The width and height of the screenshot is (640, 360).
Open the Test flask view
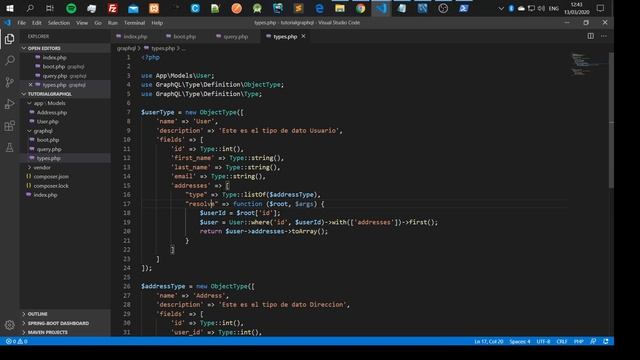point(9,147)
